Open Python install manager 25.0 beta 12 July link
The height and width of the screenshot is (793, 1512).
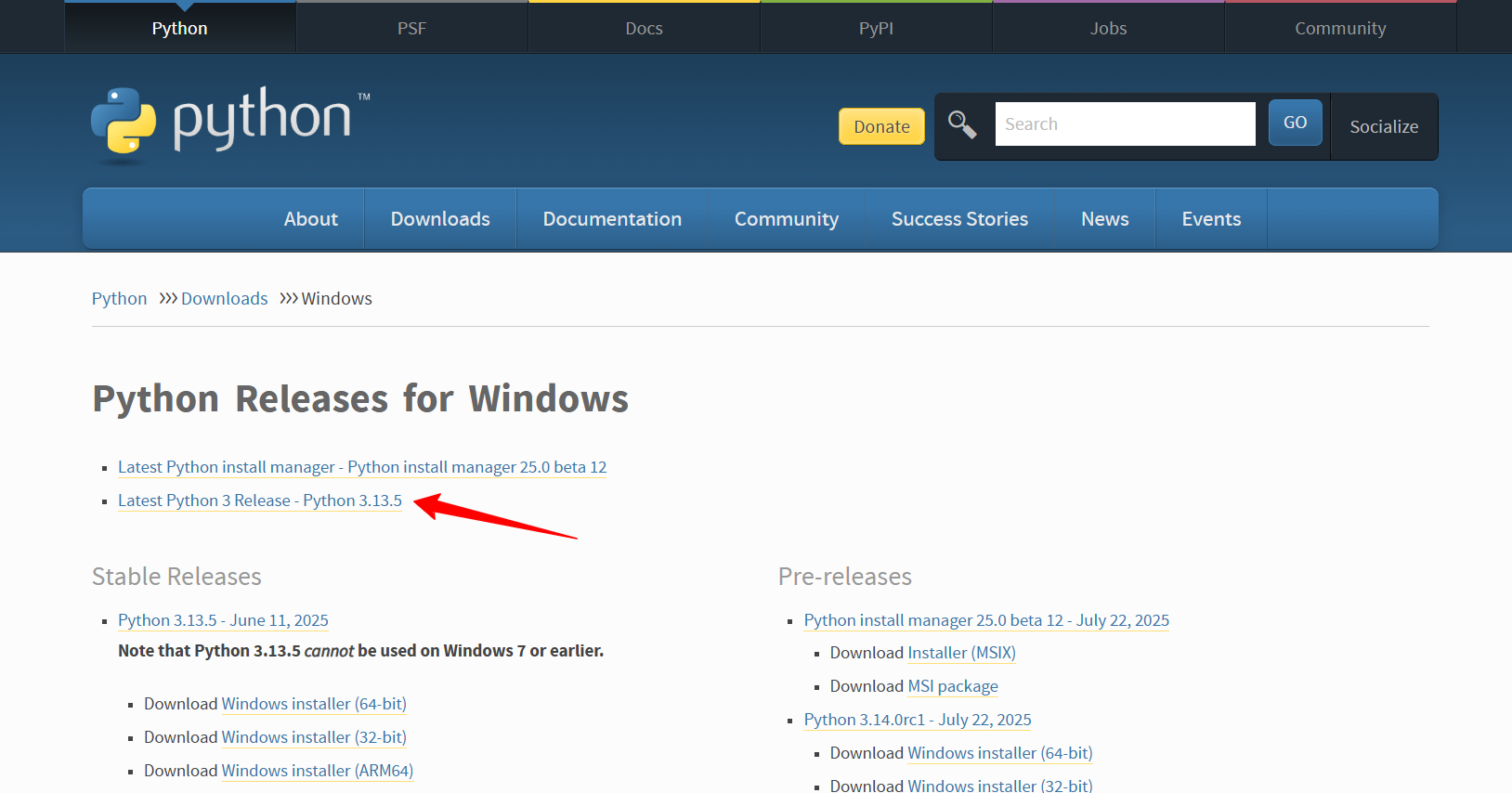(x=986, y=620)
